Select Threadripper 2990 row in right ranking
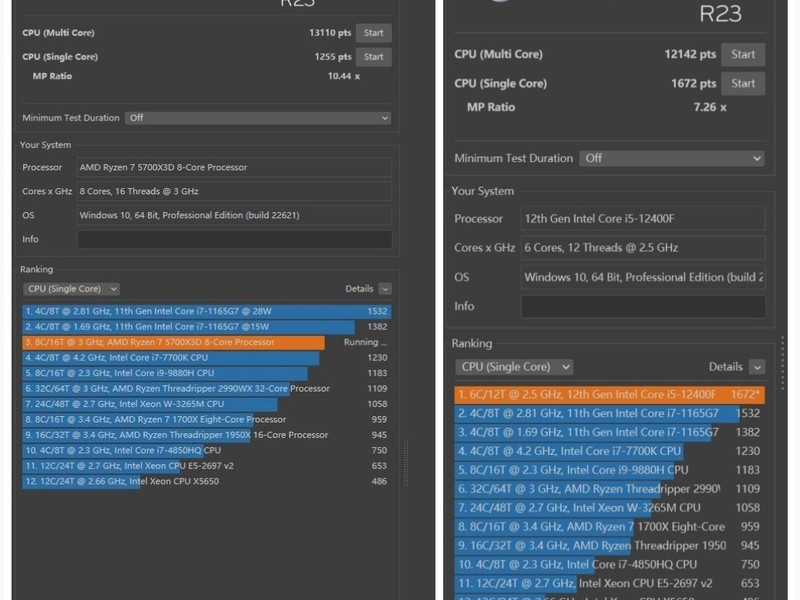This screenshot has width=800, height=600. point(610,489)
